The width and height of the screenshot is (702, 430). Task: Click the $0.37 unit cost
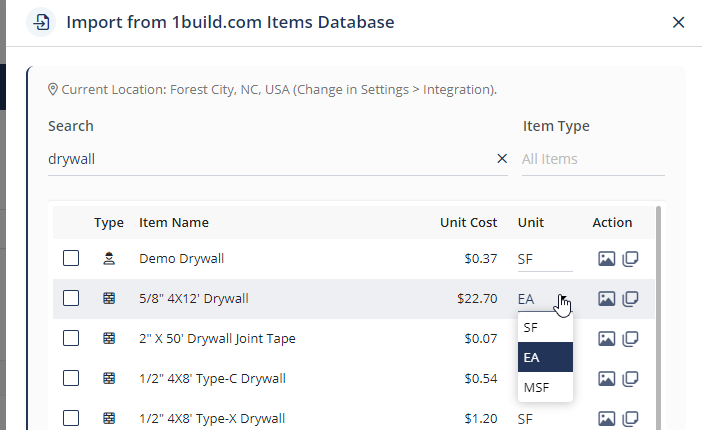480,258
